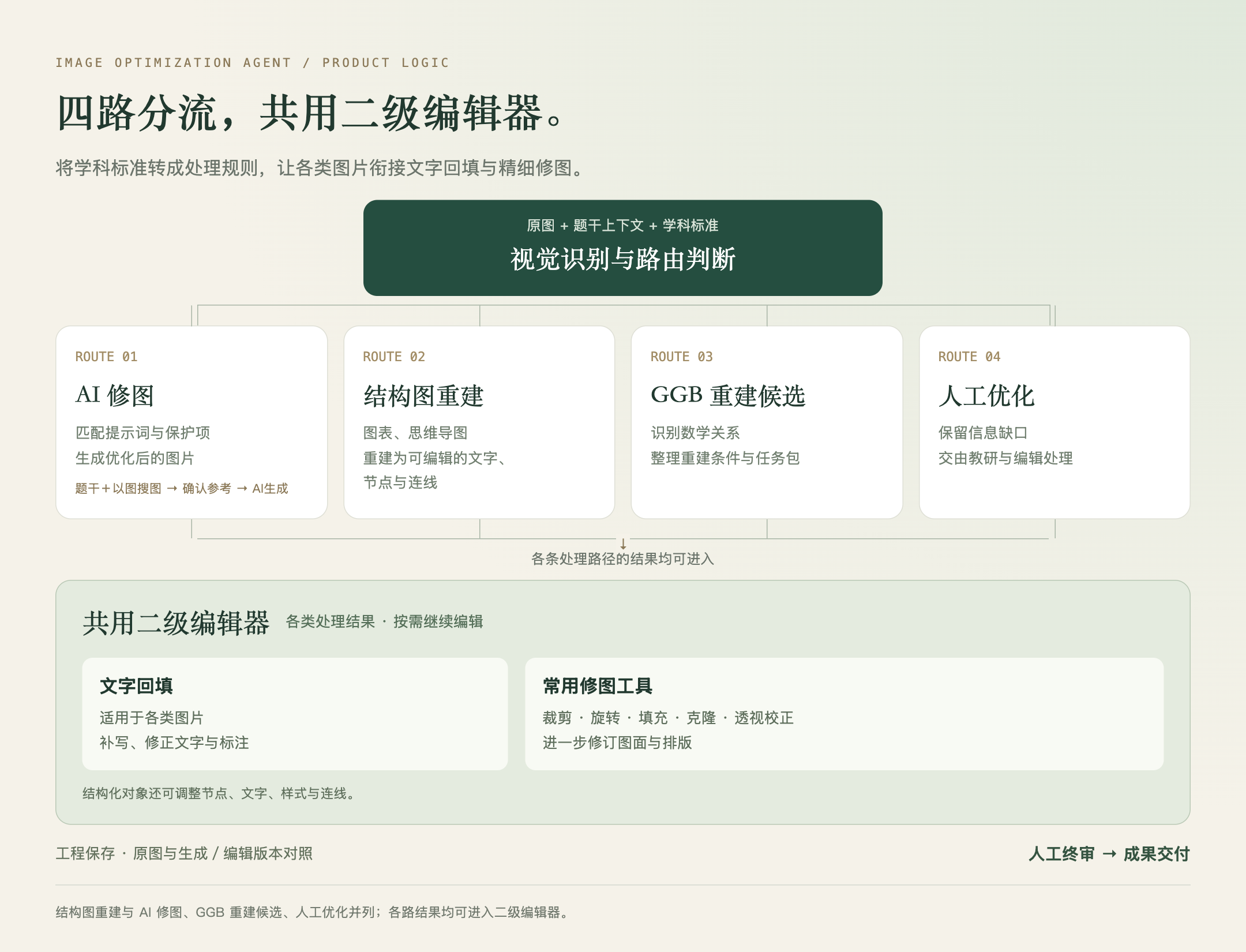
Task: Click the ROUTE 03 label
Action: click(682, 357)
